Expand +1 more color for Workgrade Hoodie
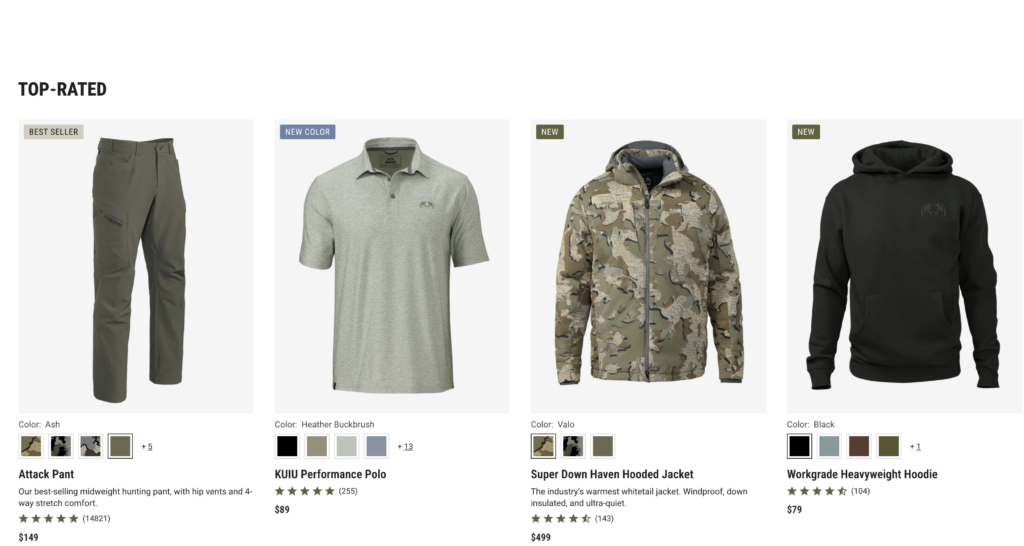 tap(915, 447)
